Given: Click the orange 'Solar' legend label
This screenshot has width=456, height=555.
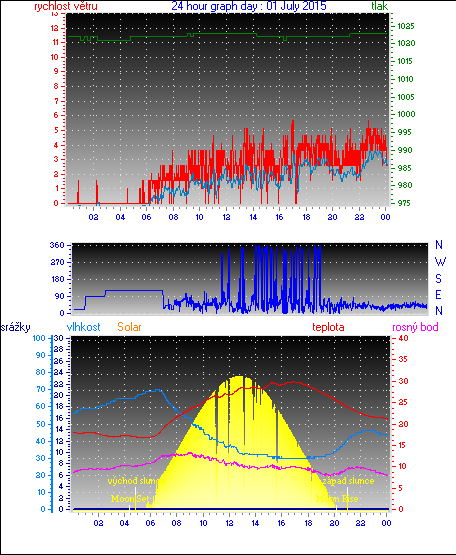Looking at the screenshot, I should (x=129, y=327).
